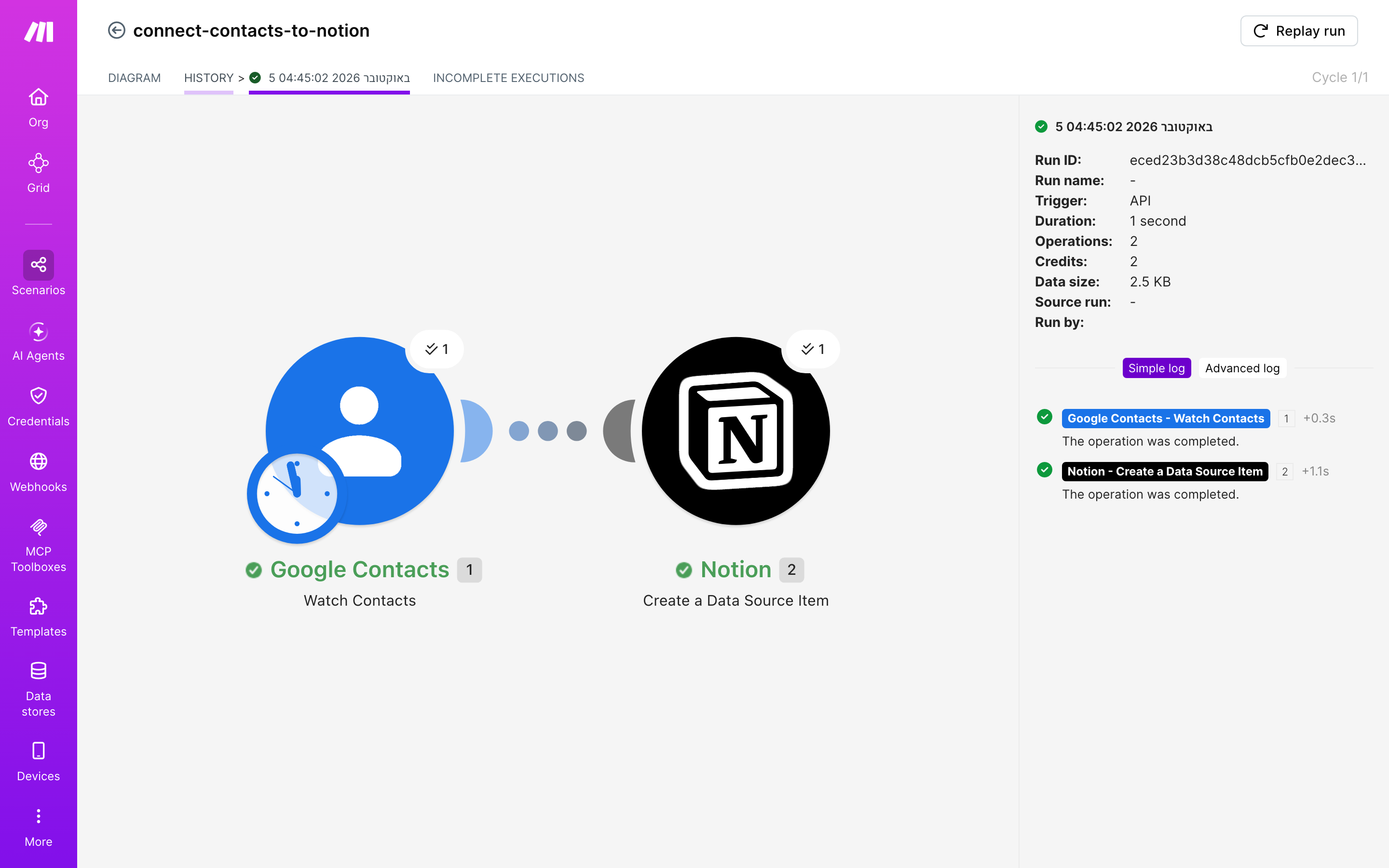Click the Make logo in the sidebar
Image resolution: width=1389 pixels, height=868 pixels.
click(x=39, y=31)
